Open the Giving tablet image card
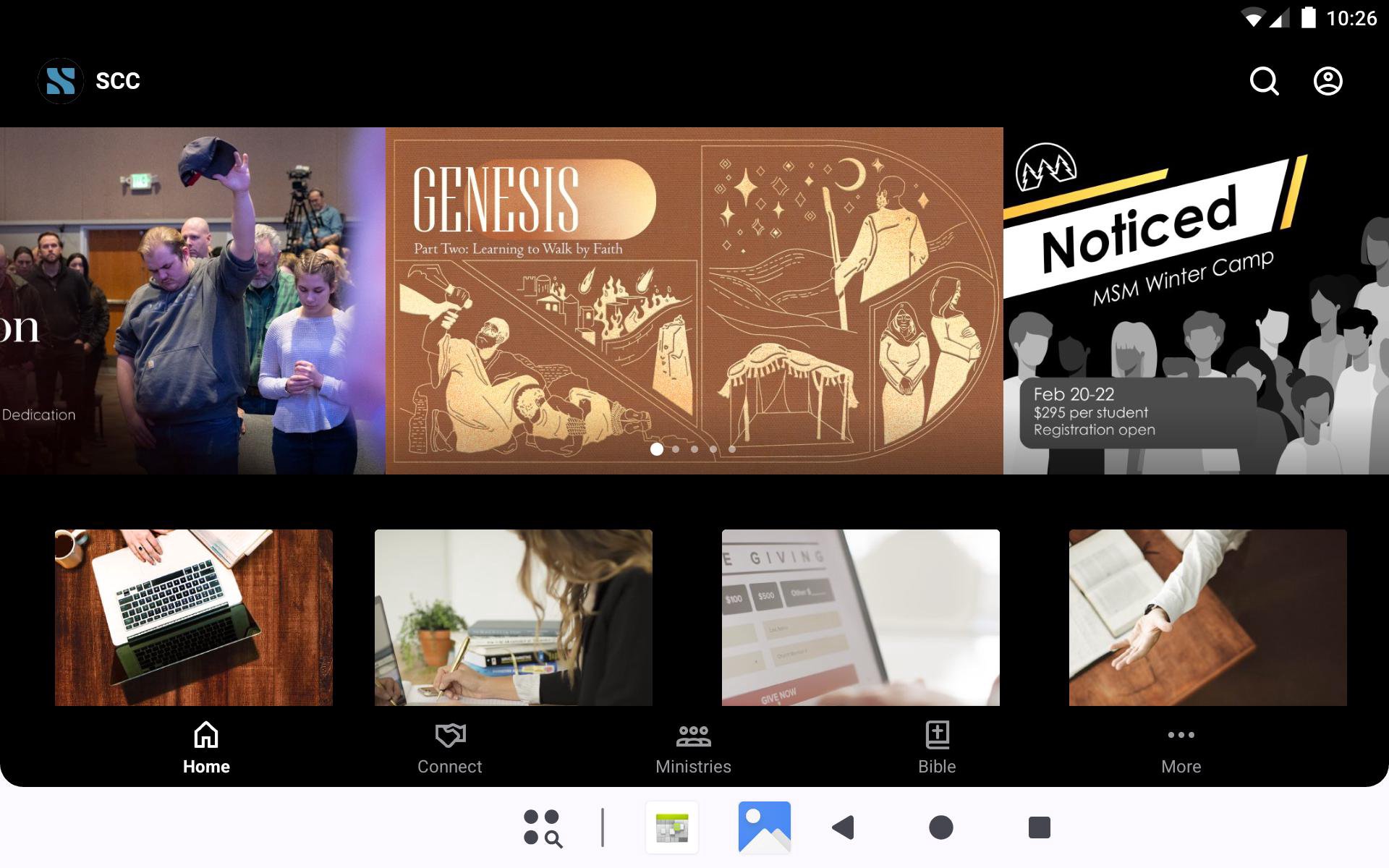1389x868 pixels. pos(860,617)
